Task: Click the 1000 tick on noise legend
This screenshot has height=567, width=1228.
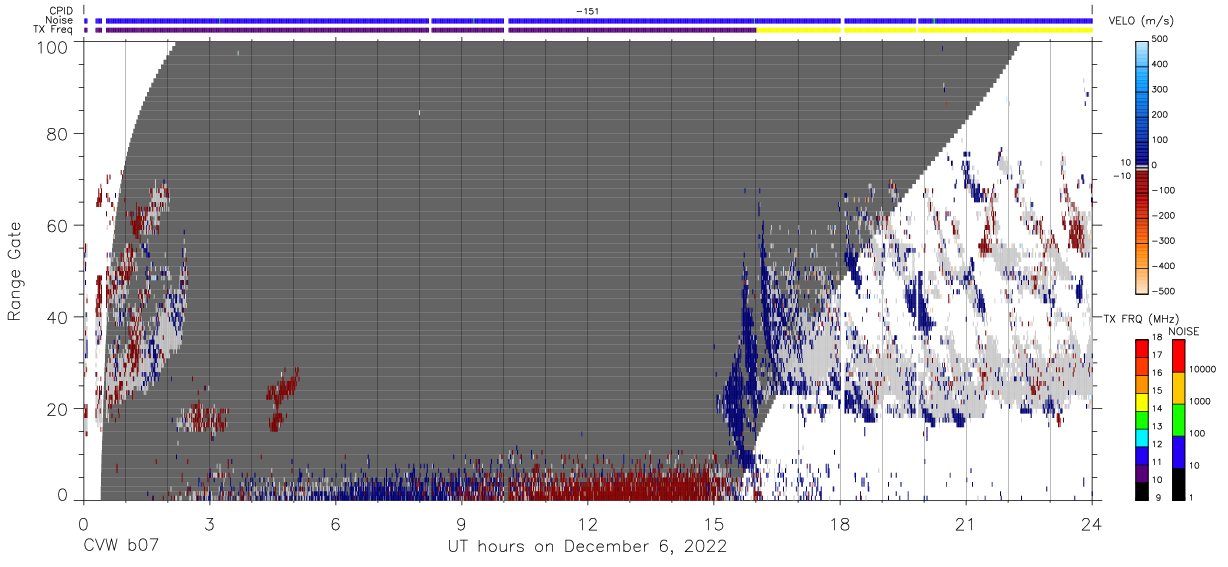Action: [x=1199, y=400]
